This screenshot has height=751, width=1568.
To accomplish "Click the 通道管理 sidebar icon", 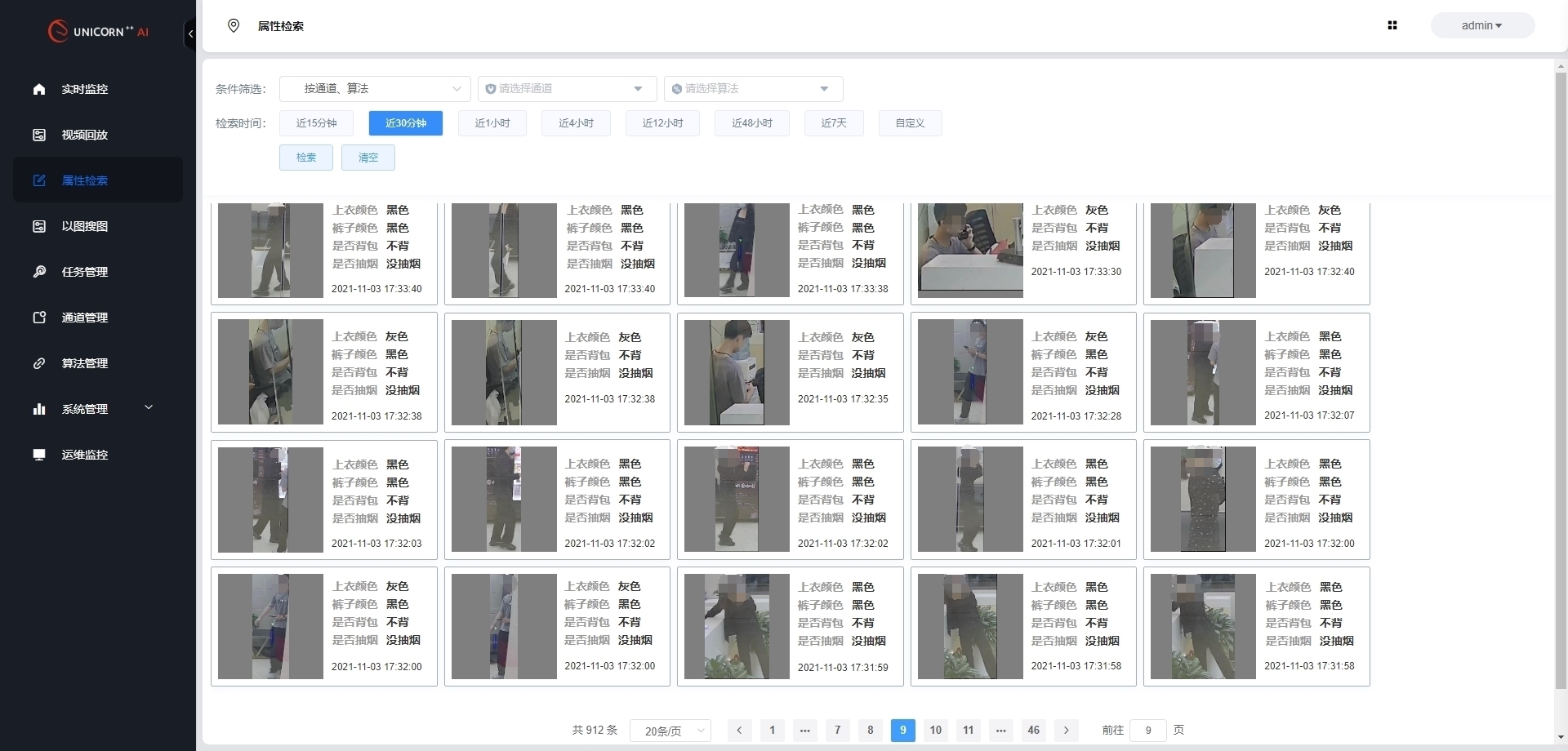I will coord(39,318).
